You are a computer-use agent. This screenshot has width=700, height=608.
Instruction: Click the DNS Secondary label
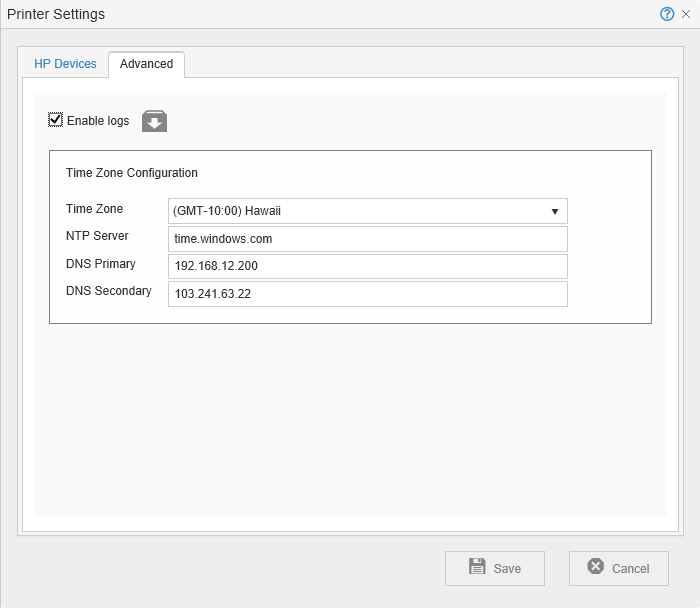click(x=109, y=291)
